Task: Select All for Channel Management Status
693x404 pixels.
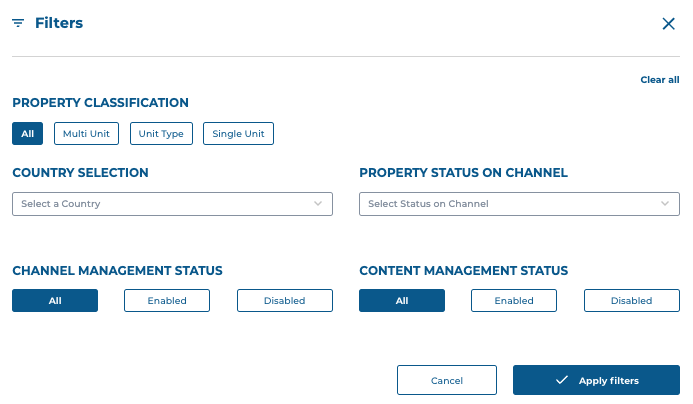Action: 55,301
